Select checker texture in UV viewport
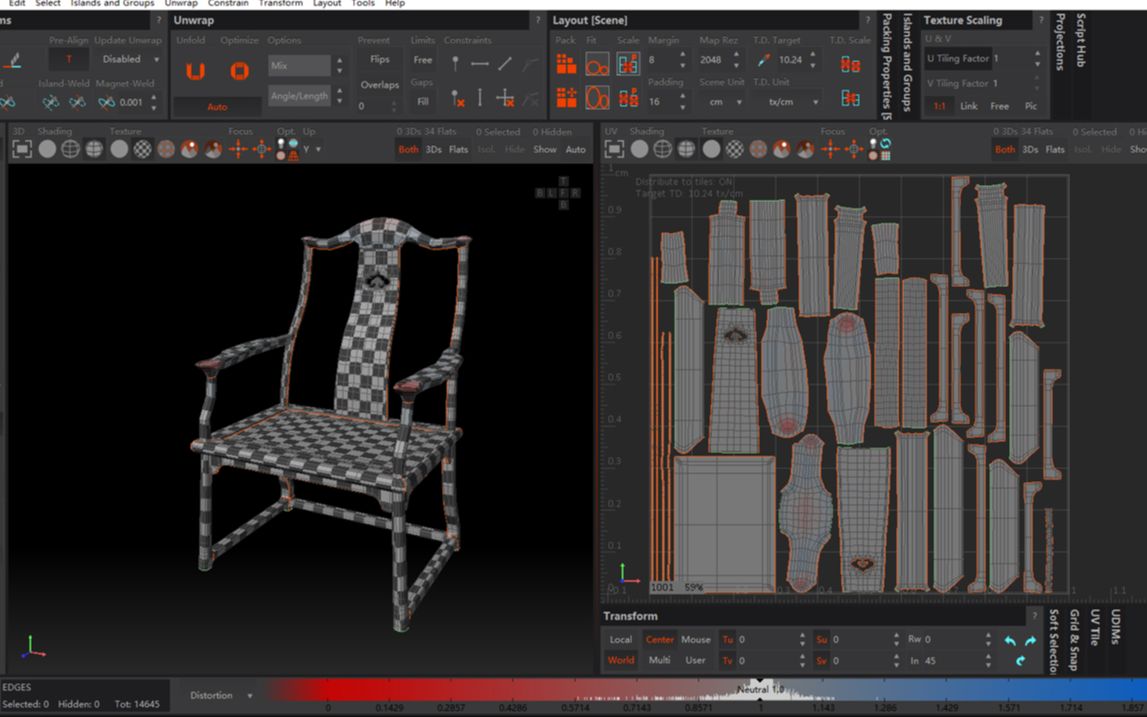 [x=734, y=149]
